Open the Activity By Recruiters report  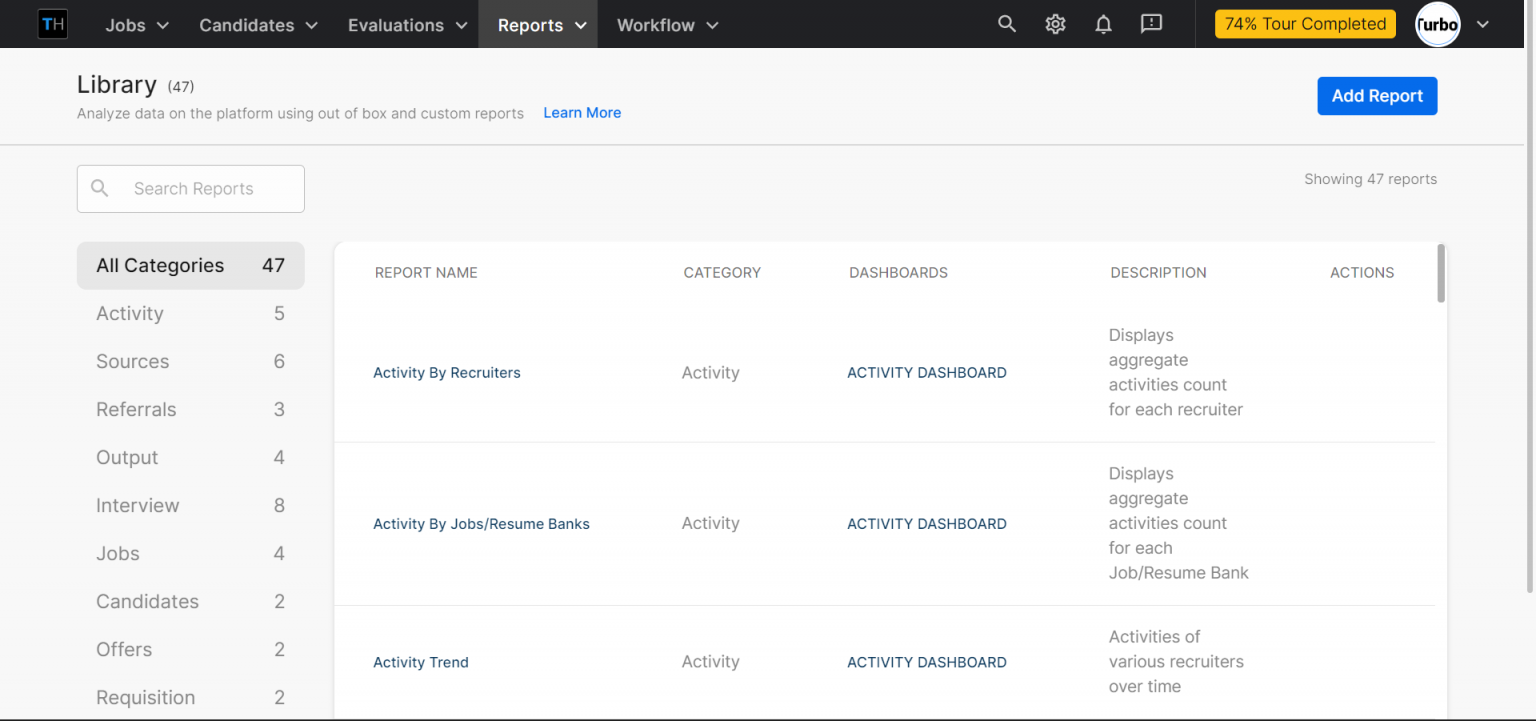[447, 373]
